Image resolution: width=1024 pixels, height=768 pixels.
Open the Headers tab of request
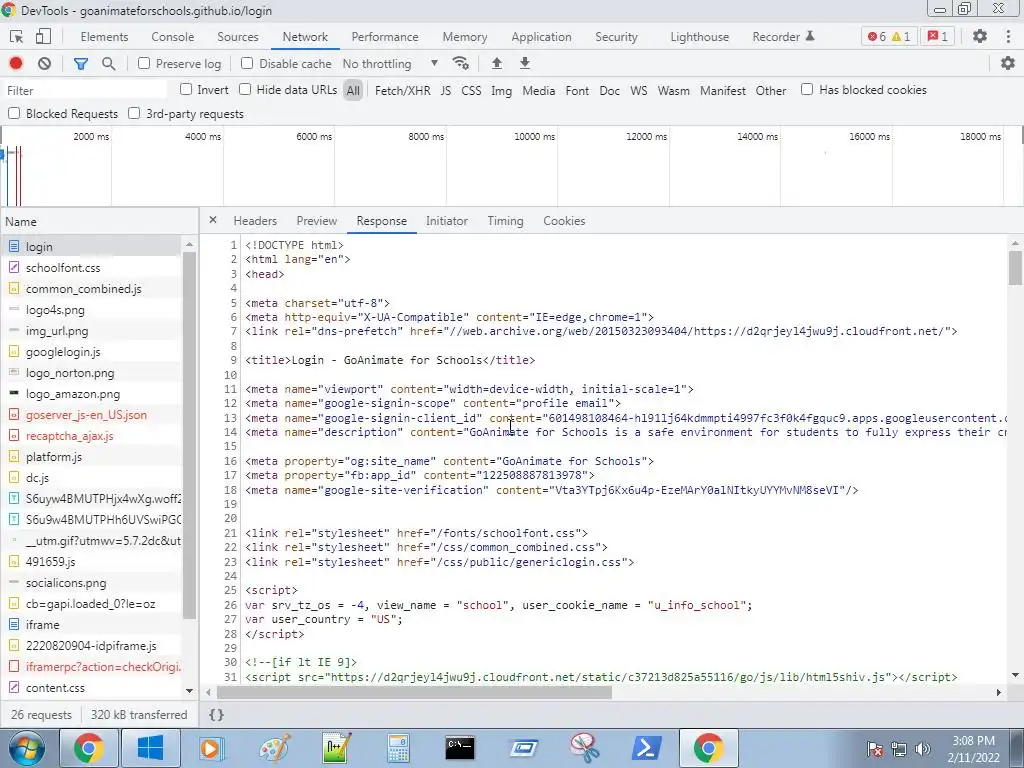click(255, 221)
